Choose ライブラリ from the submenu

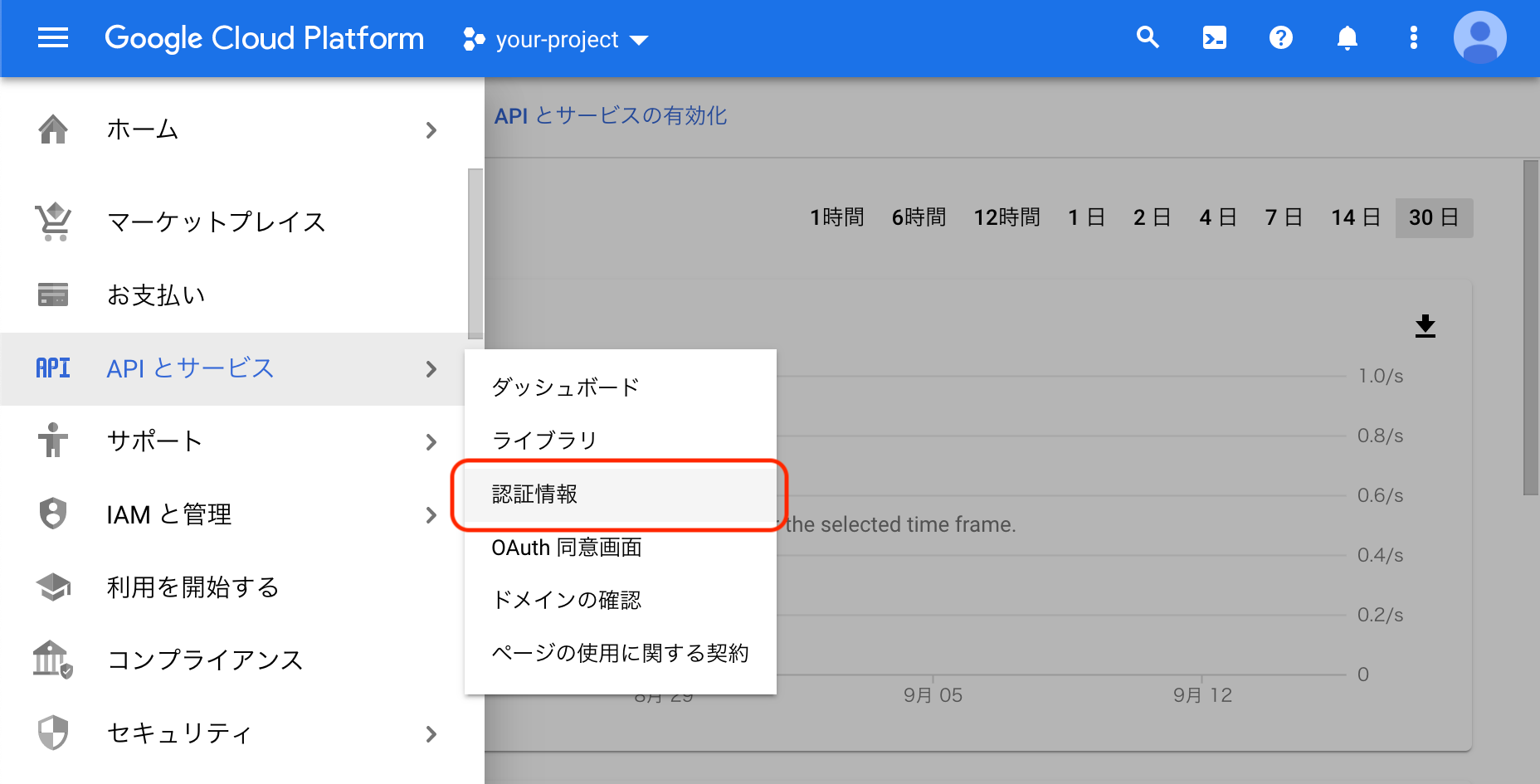click(x=621, y=441)
